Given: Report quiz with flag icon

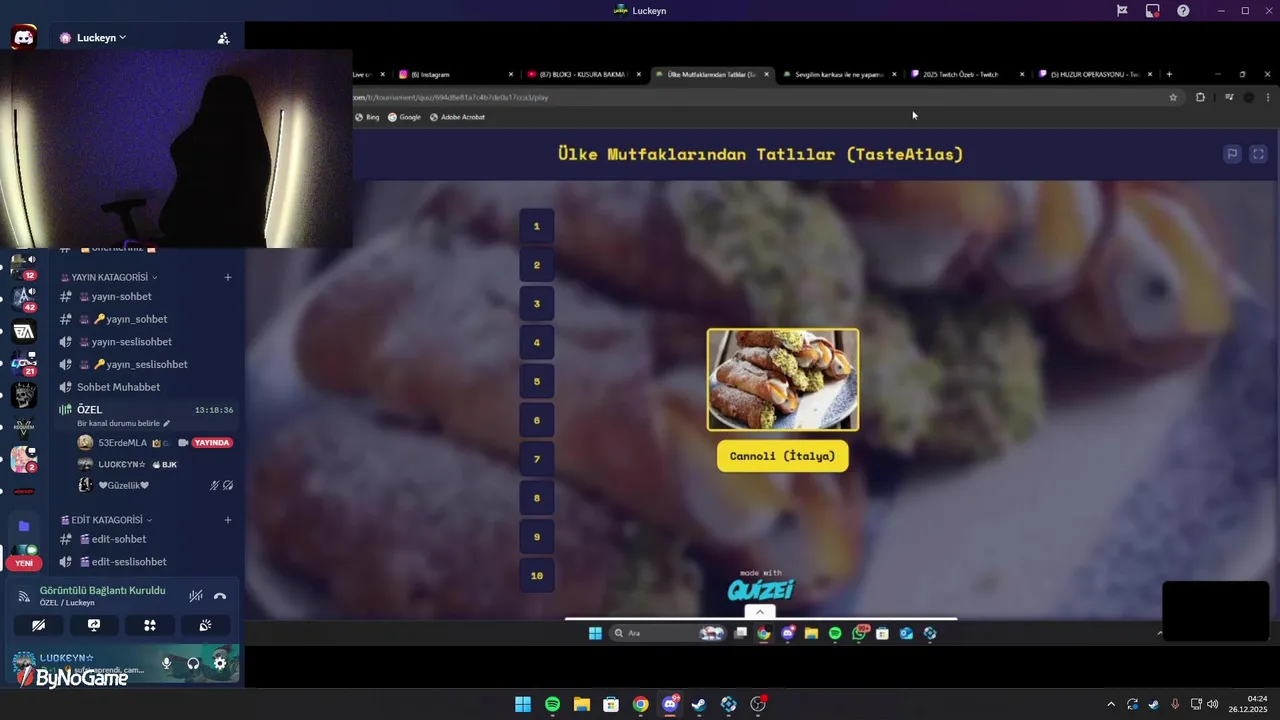Looking at the screenshot, I should [x=1232, y=154].
